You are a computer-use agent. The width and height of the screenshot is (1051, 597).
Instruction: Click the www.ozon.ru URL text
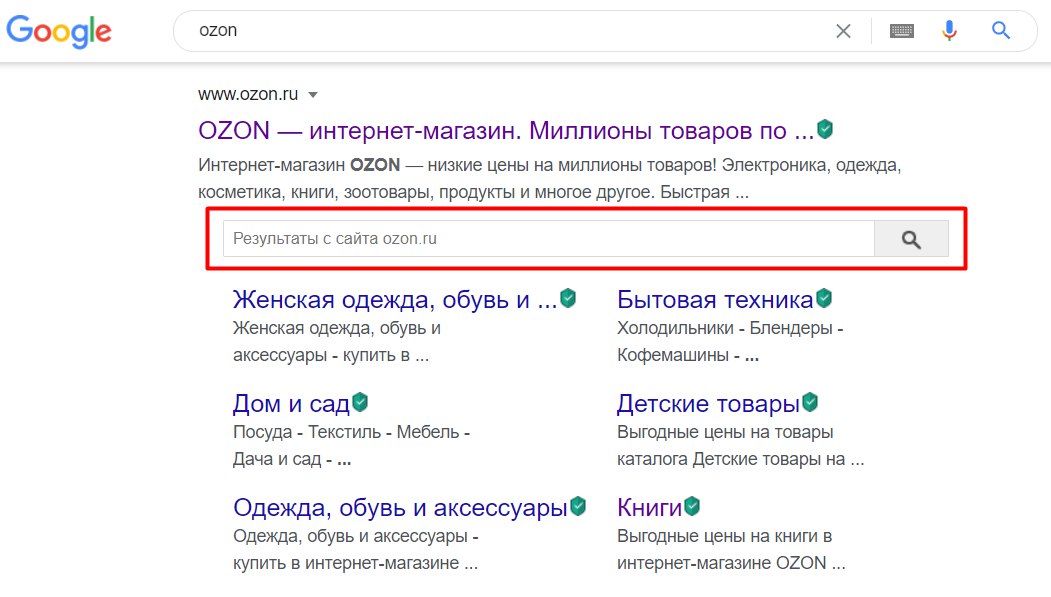click(x=248, y=94)
